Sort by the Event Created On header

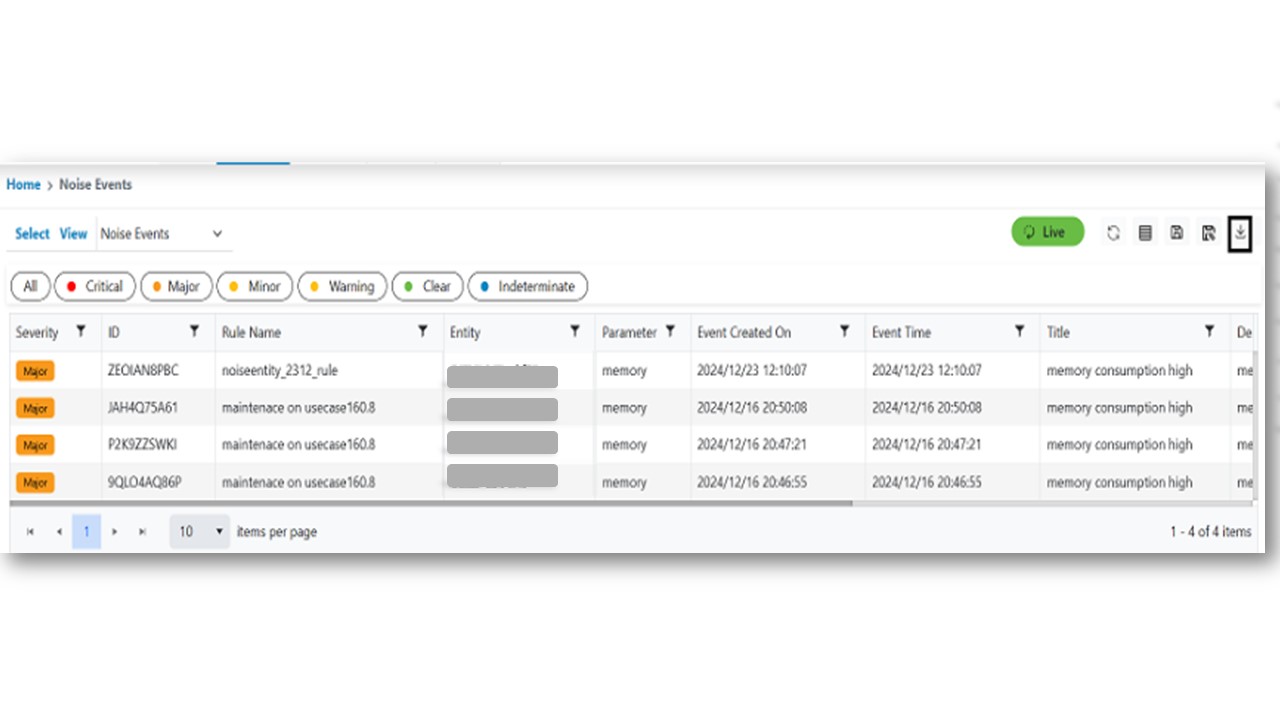744,332
